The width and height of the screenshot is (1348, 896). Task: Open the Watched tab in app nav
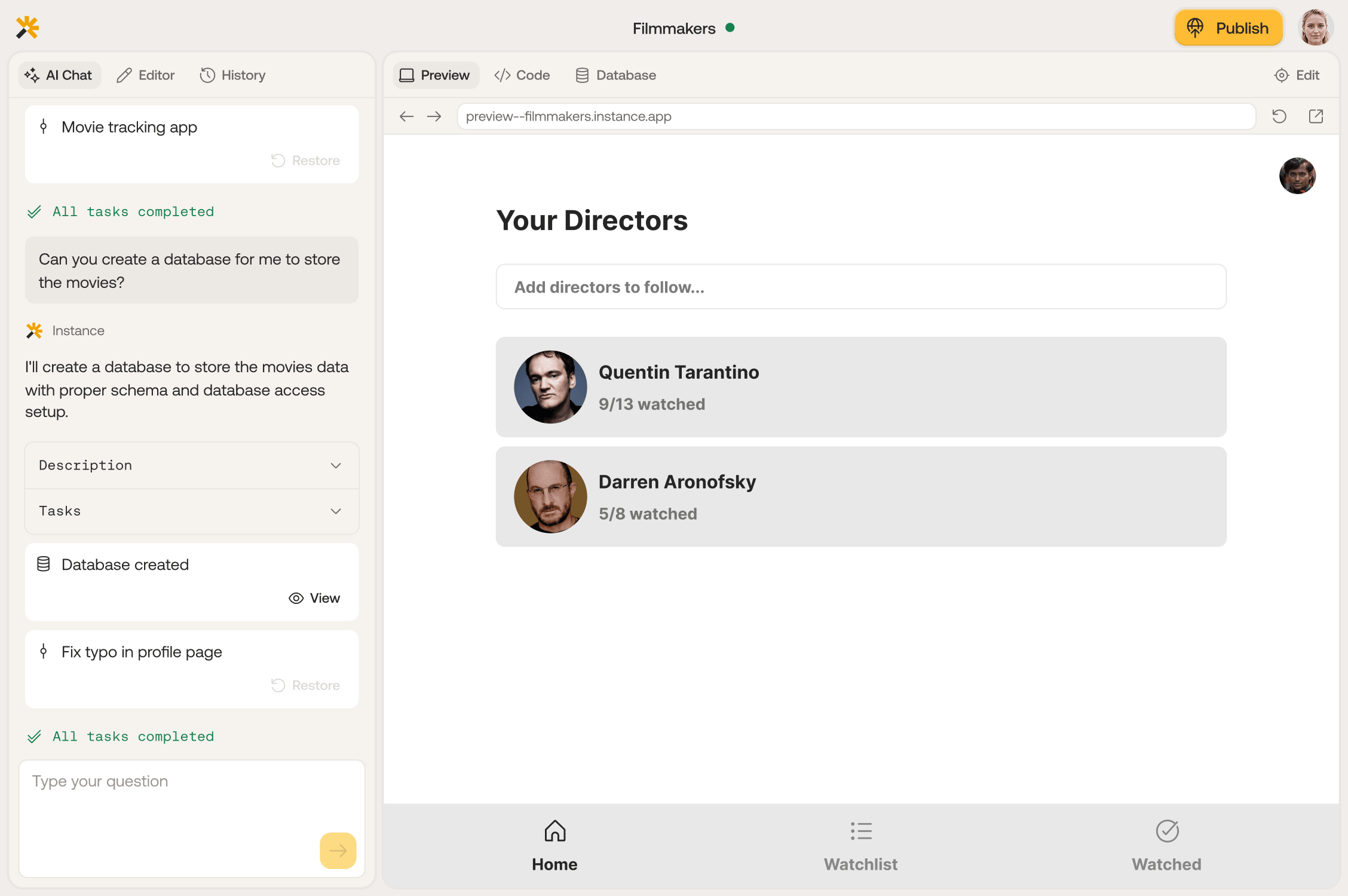click(1167, 846)
